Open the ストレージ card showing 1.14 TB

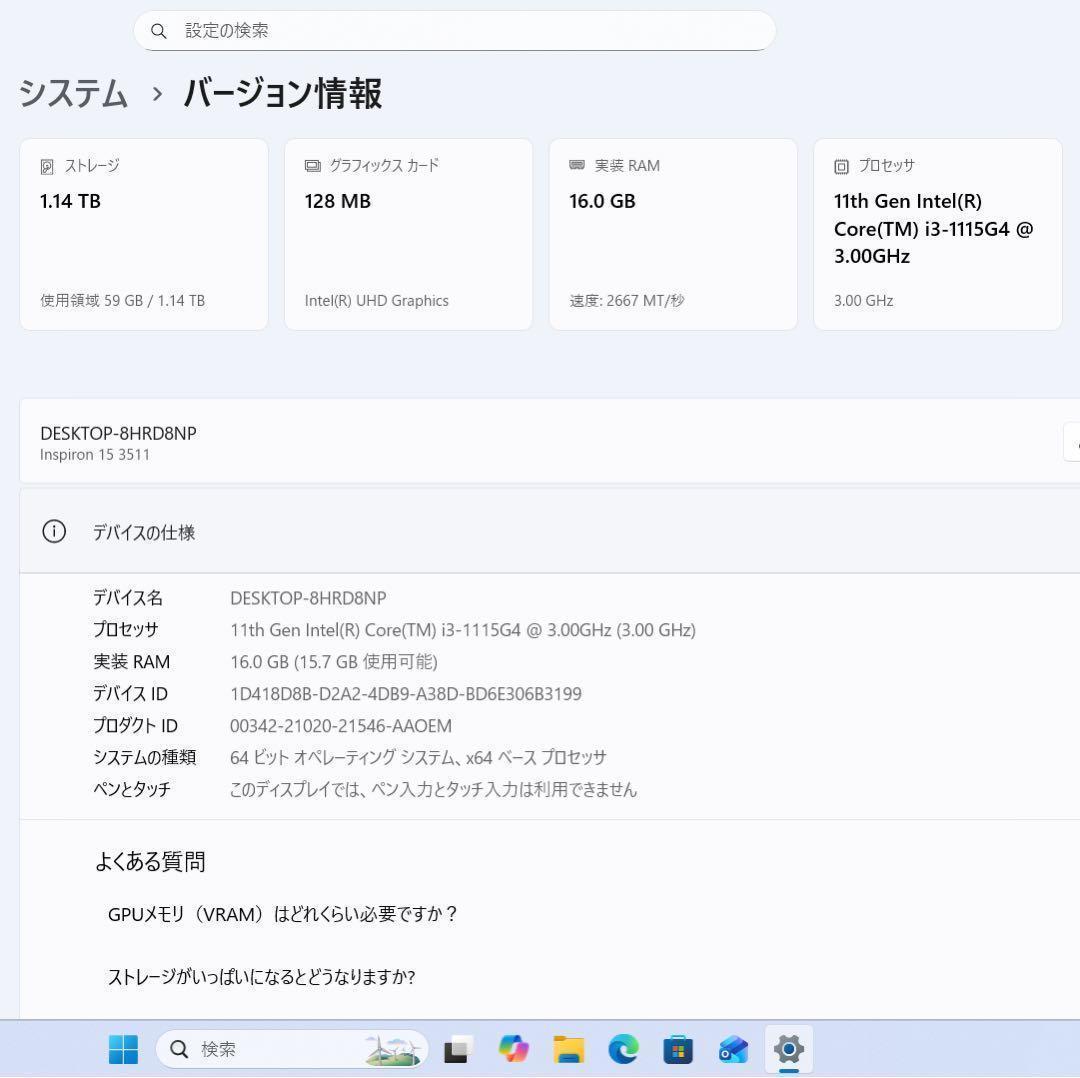click(x=143, y=232)
